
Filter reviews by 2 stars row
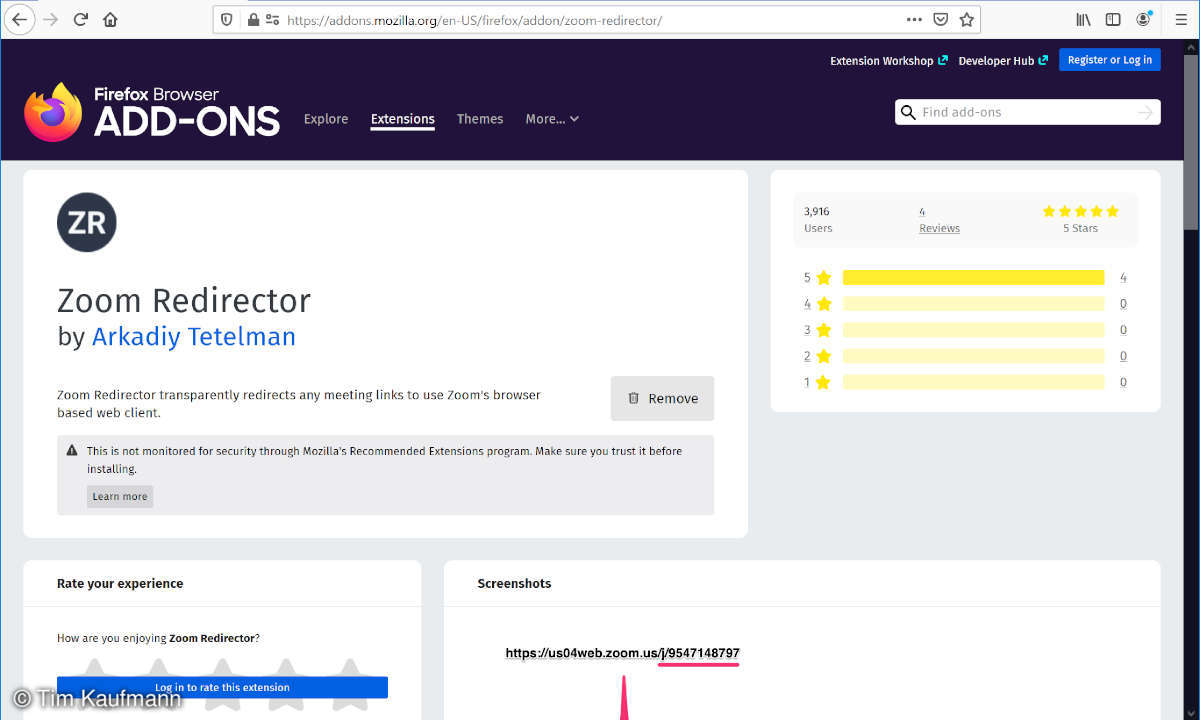pyautogui.click(x=965, y=356)
